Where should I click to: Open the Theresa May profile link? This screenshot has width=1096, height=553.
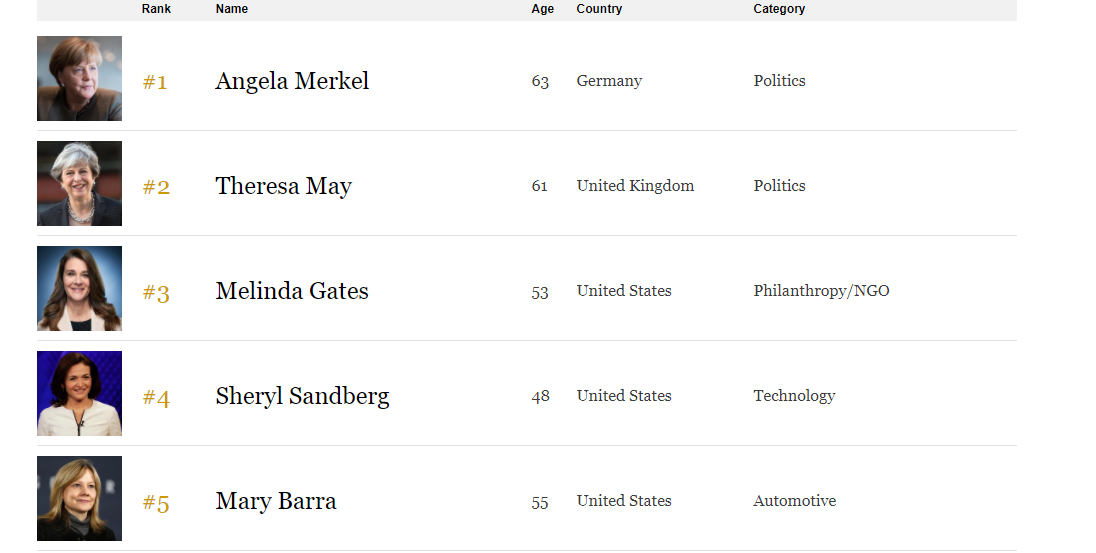pyautogui.click(x=283, y=186)
